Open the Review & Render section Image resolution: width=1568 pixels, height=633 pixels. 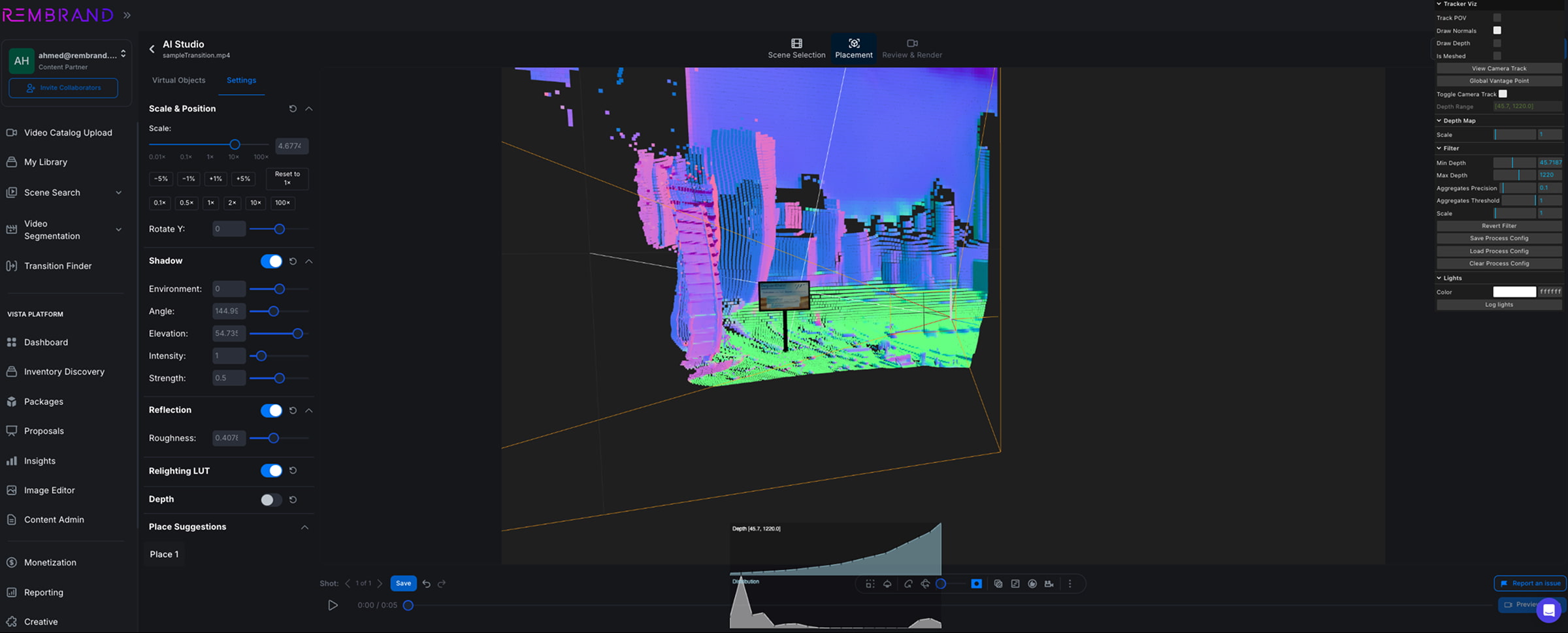(x=912, y=48)
